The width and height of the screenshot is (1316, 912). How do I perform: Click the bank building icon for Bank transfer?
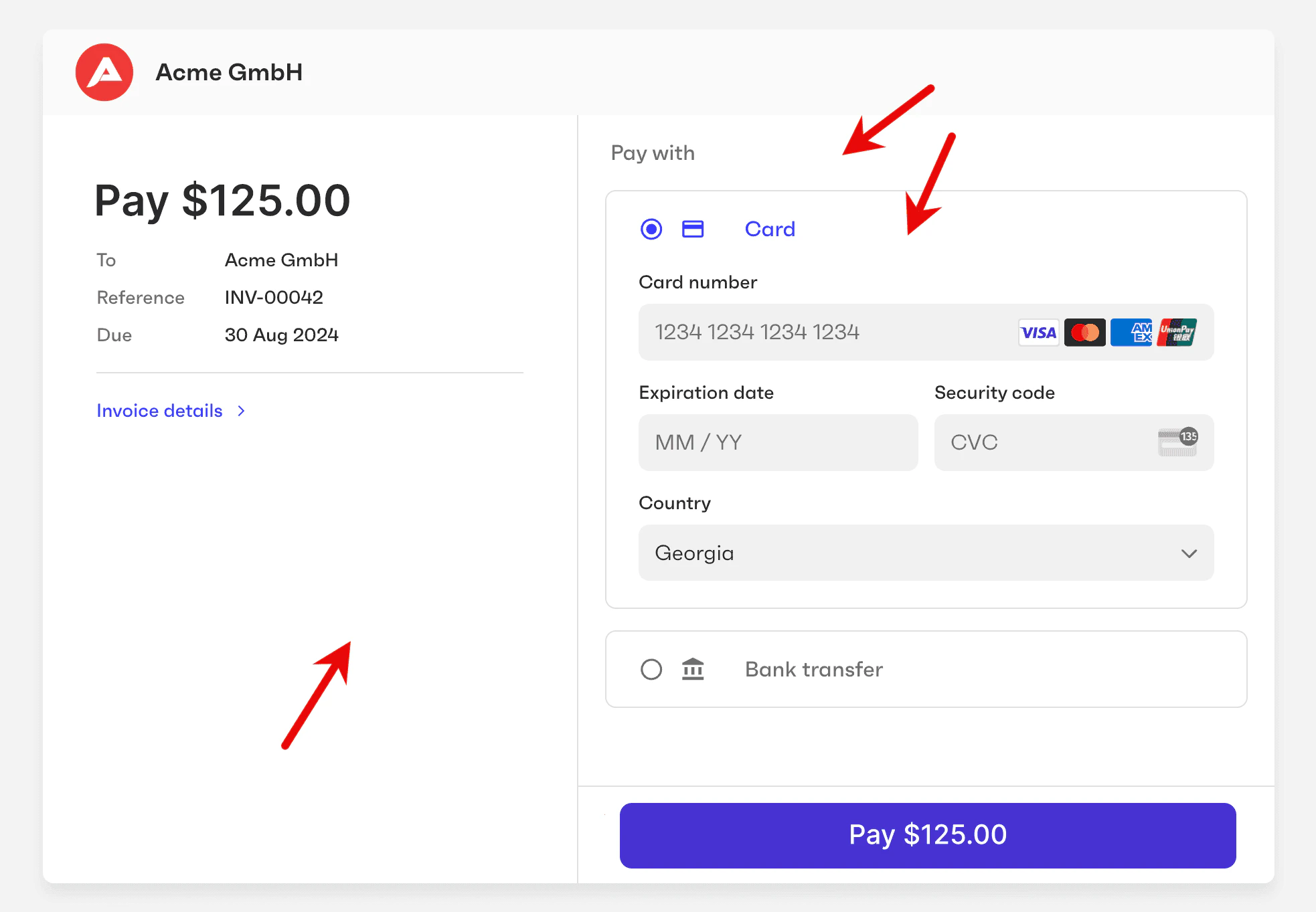tap(693, 669)
